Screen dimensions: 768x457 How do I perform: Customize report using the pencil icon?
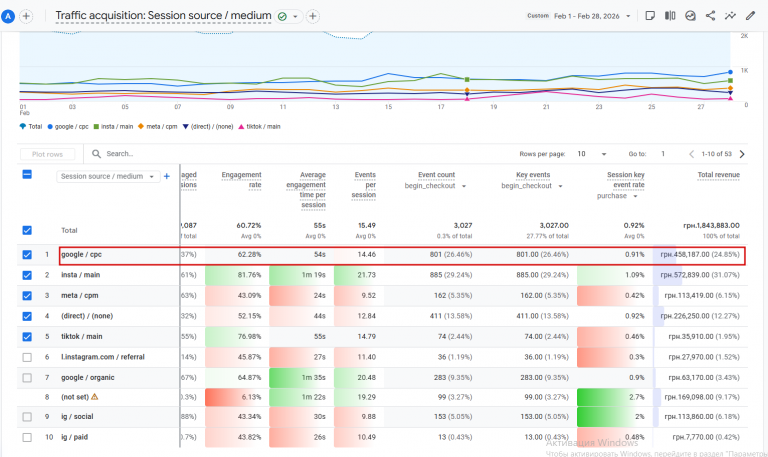click(x=750, y=16)
